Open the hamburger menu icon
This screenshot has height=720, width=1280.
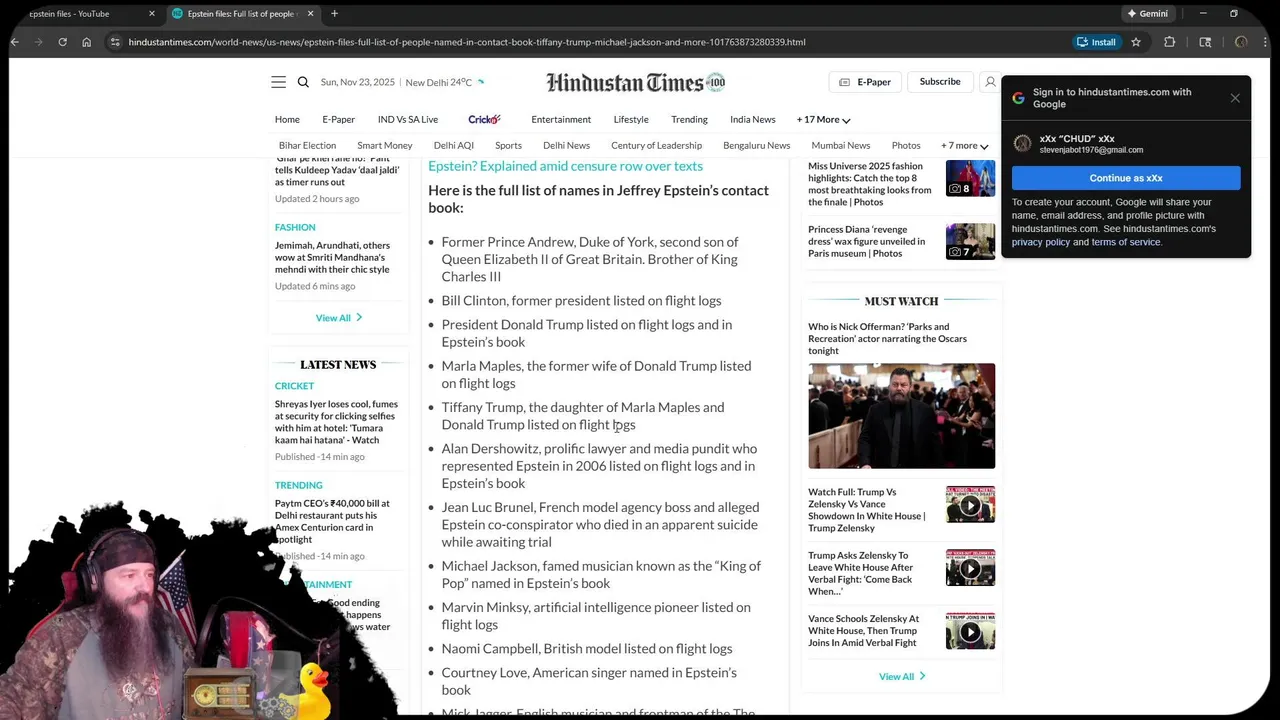click(x=278, y=82)
